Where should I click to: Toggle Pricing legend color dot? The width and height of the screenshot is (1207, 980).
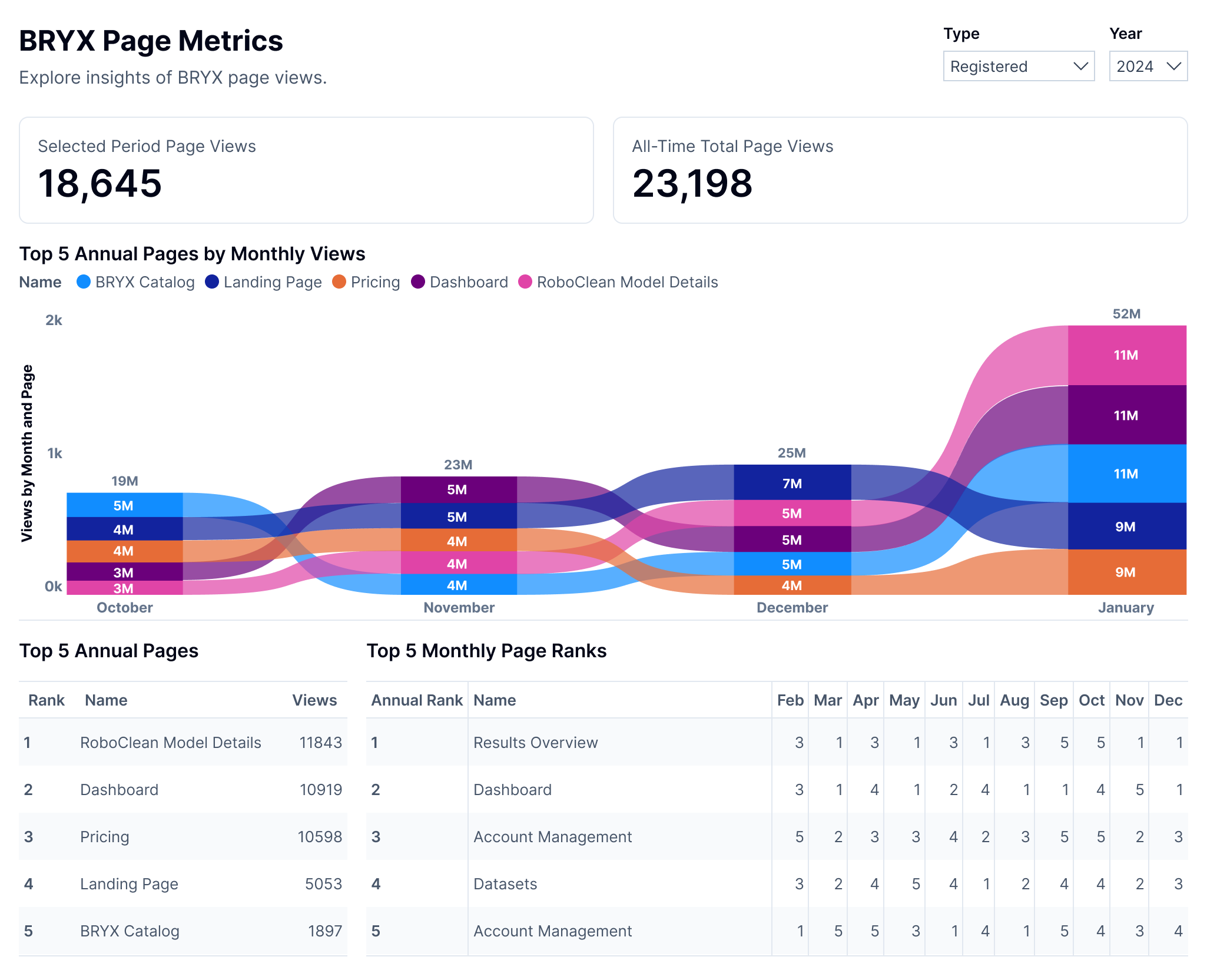tap(339, 282)
